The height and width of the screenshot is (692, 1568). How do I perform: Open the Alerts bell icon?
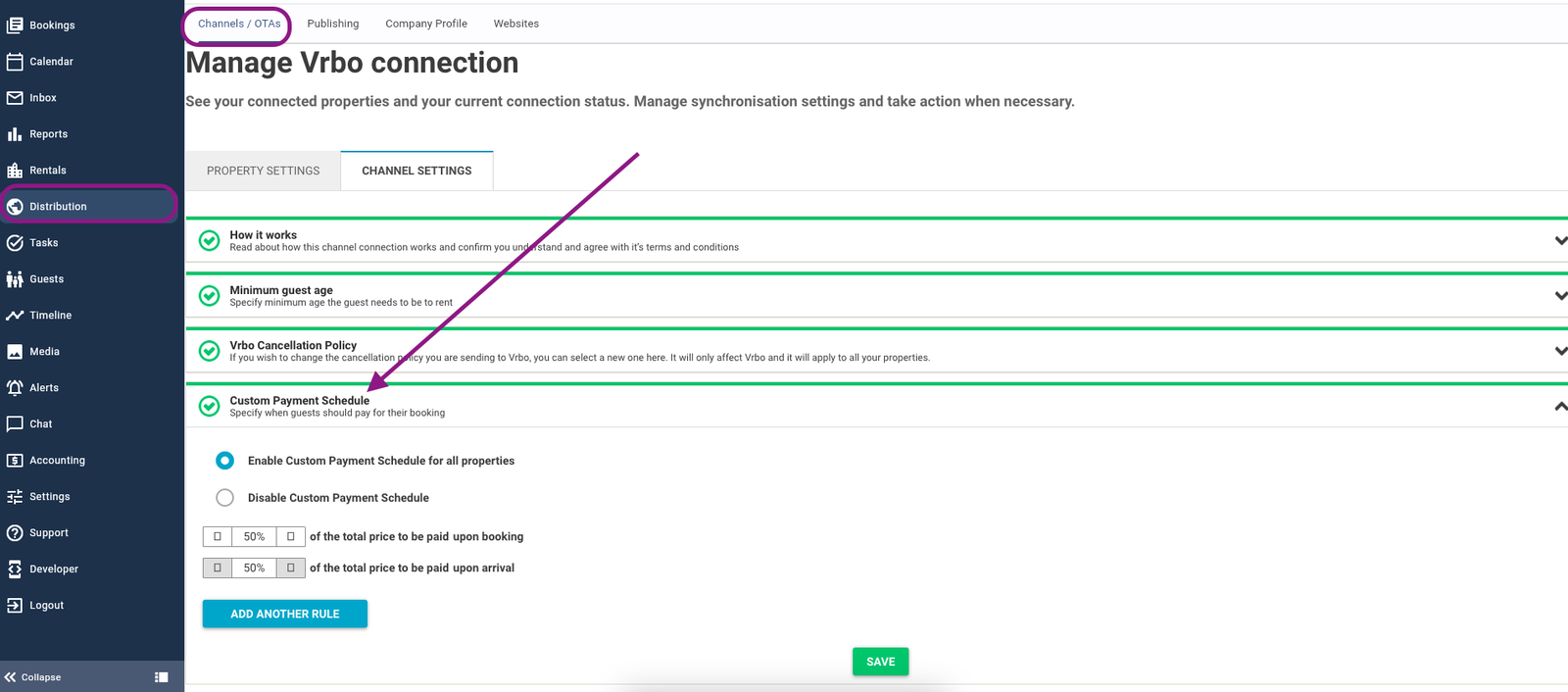tap(15, 388)
